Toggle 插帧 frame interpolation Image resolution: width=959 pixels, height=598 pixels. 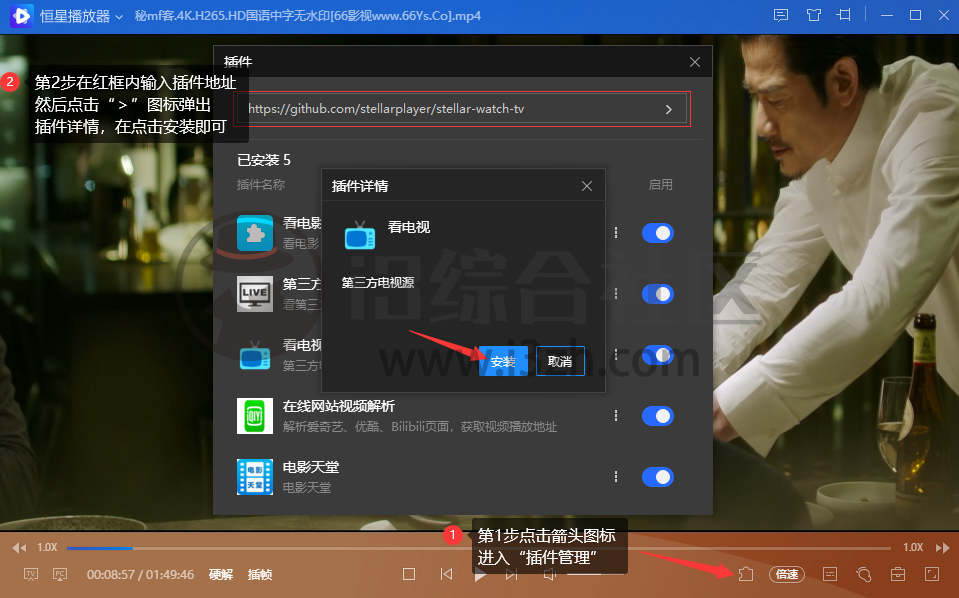(260, 574)
